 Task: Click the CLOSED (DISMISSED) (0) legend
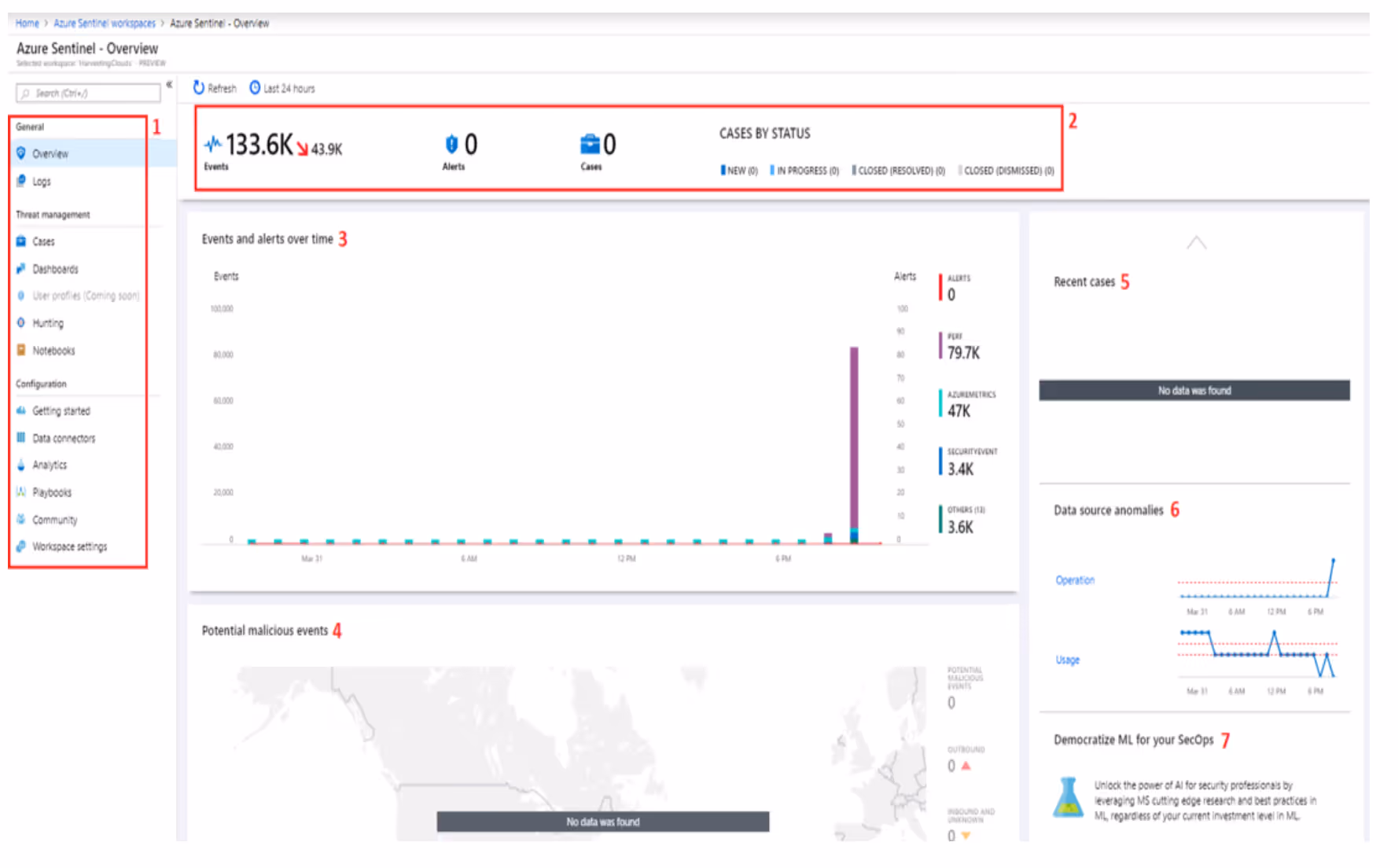click(x=1006, y=171)
